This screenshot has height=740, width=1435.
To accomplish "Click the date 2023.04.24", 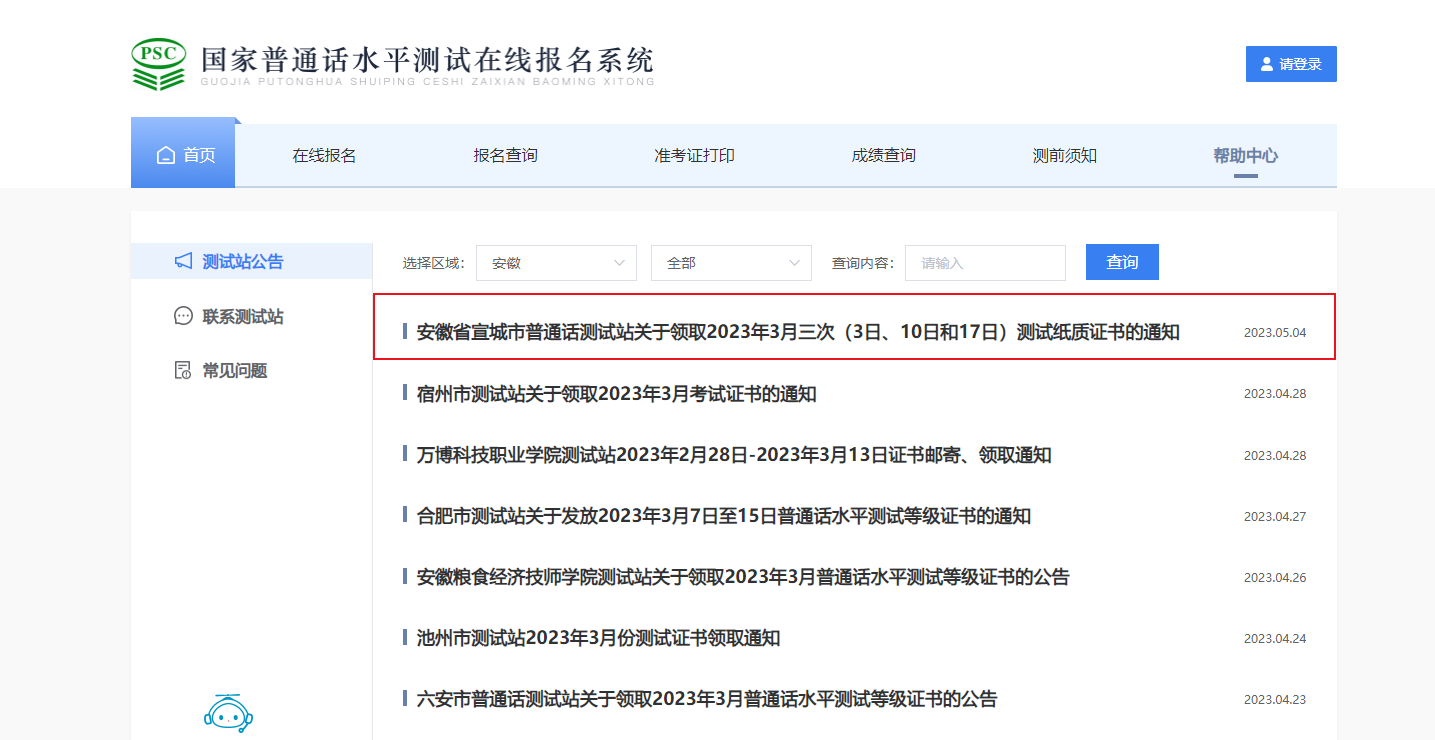I will point(1275,639).
